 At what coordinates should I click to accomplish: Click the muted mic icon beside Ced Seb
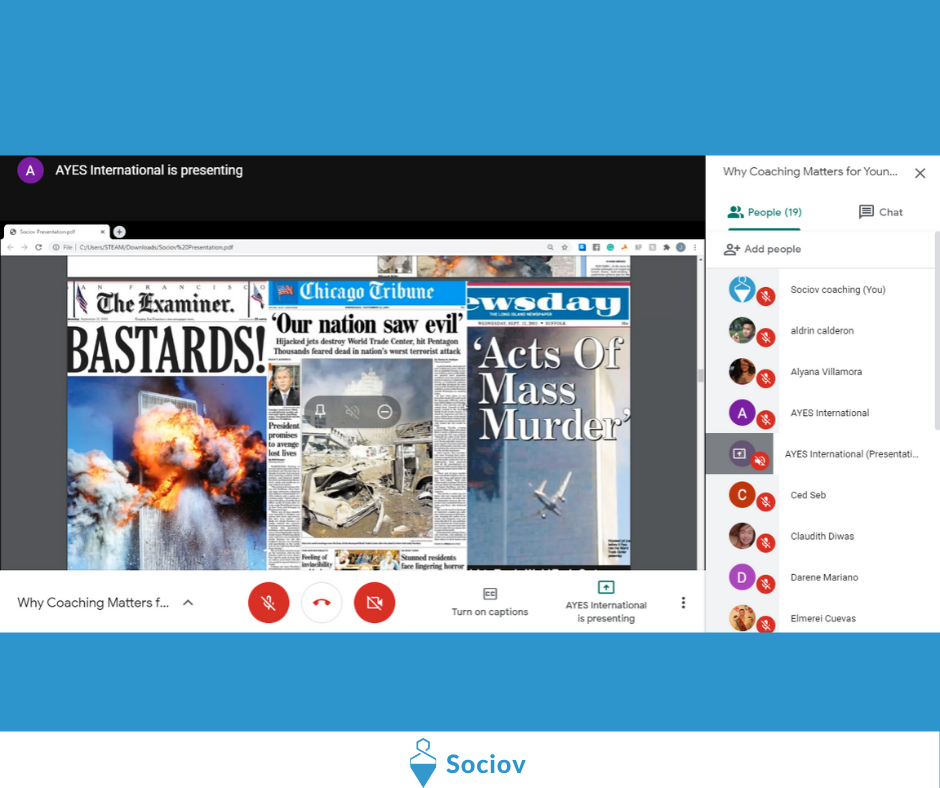pos(766,502)
